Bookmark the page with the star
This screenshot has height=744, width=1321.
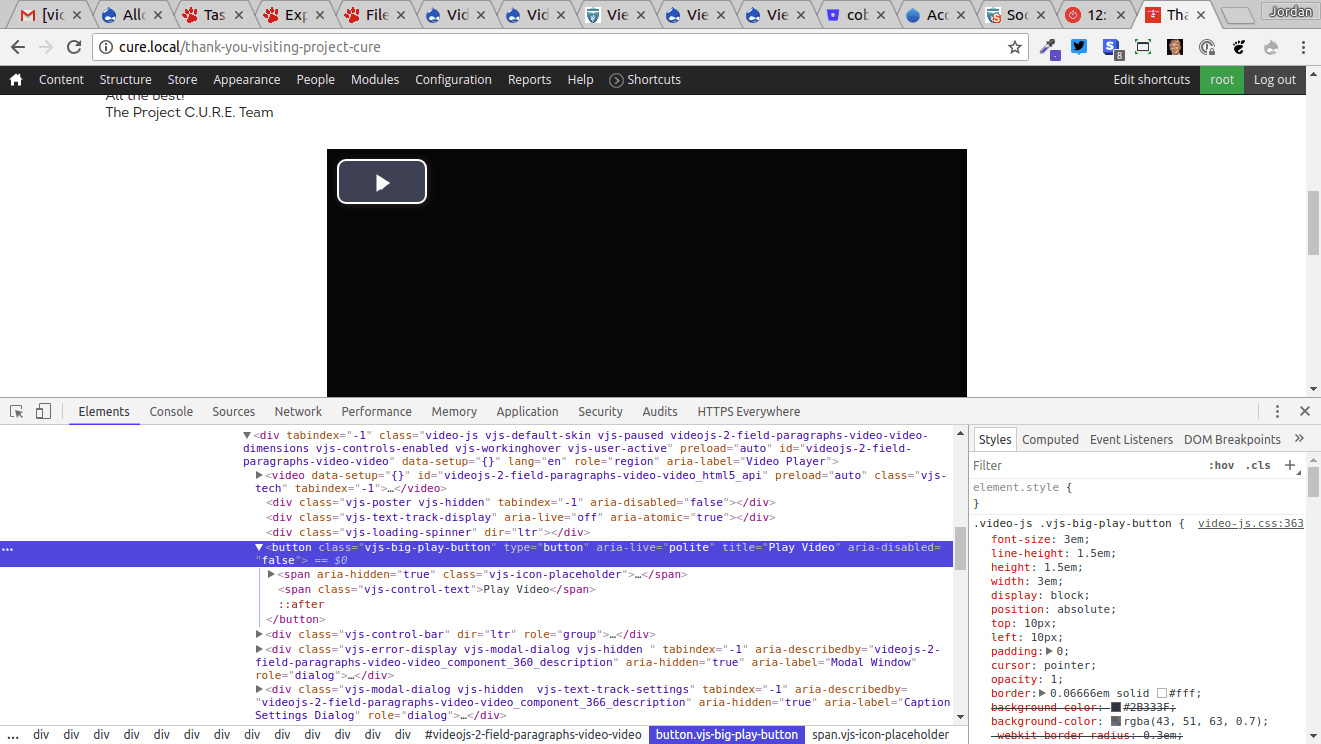[x=1014, y=46]
